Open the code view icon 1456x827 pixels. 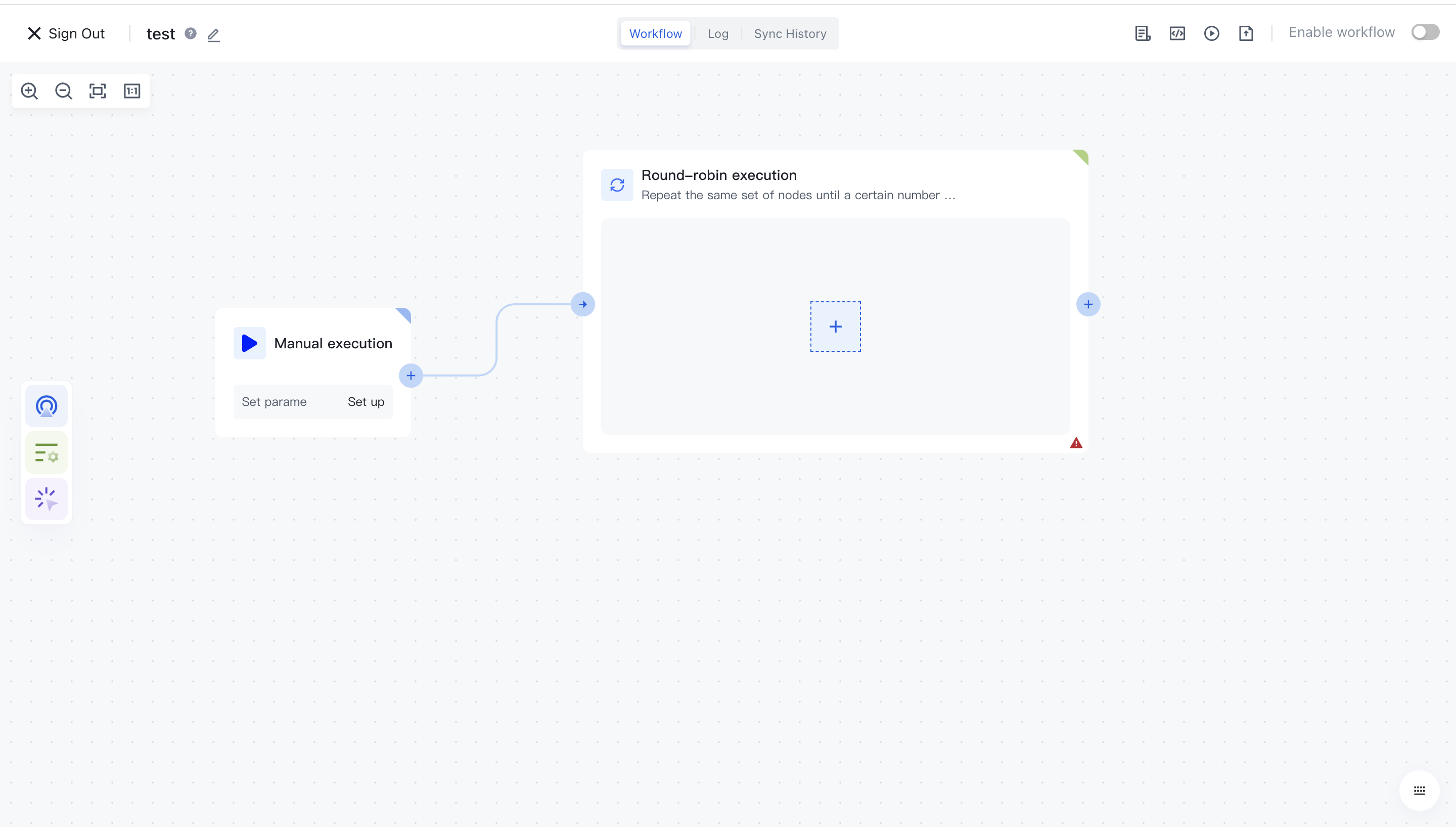point(1177,33)
